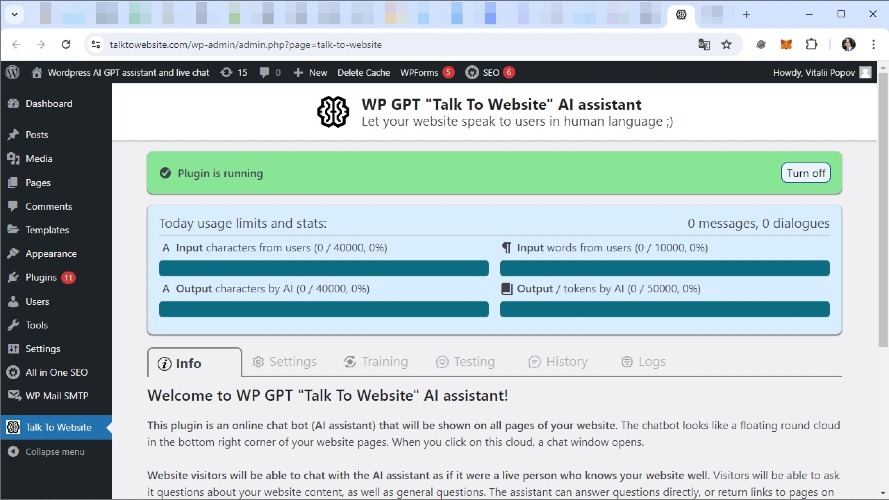Screen dimensions: 889x500
Task: Open the browser Extensions puzzle icon
Action: click(x=811, y=44)
